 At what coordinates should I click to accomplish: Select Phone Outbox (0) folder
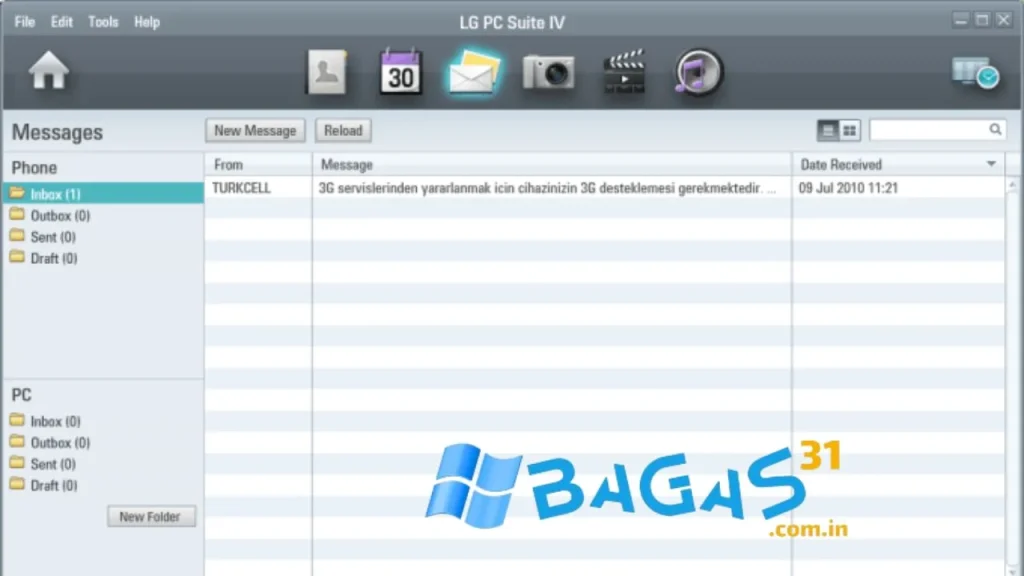coord(60,215)
